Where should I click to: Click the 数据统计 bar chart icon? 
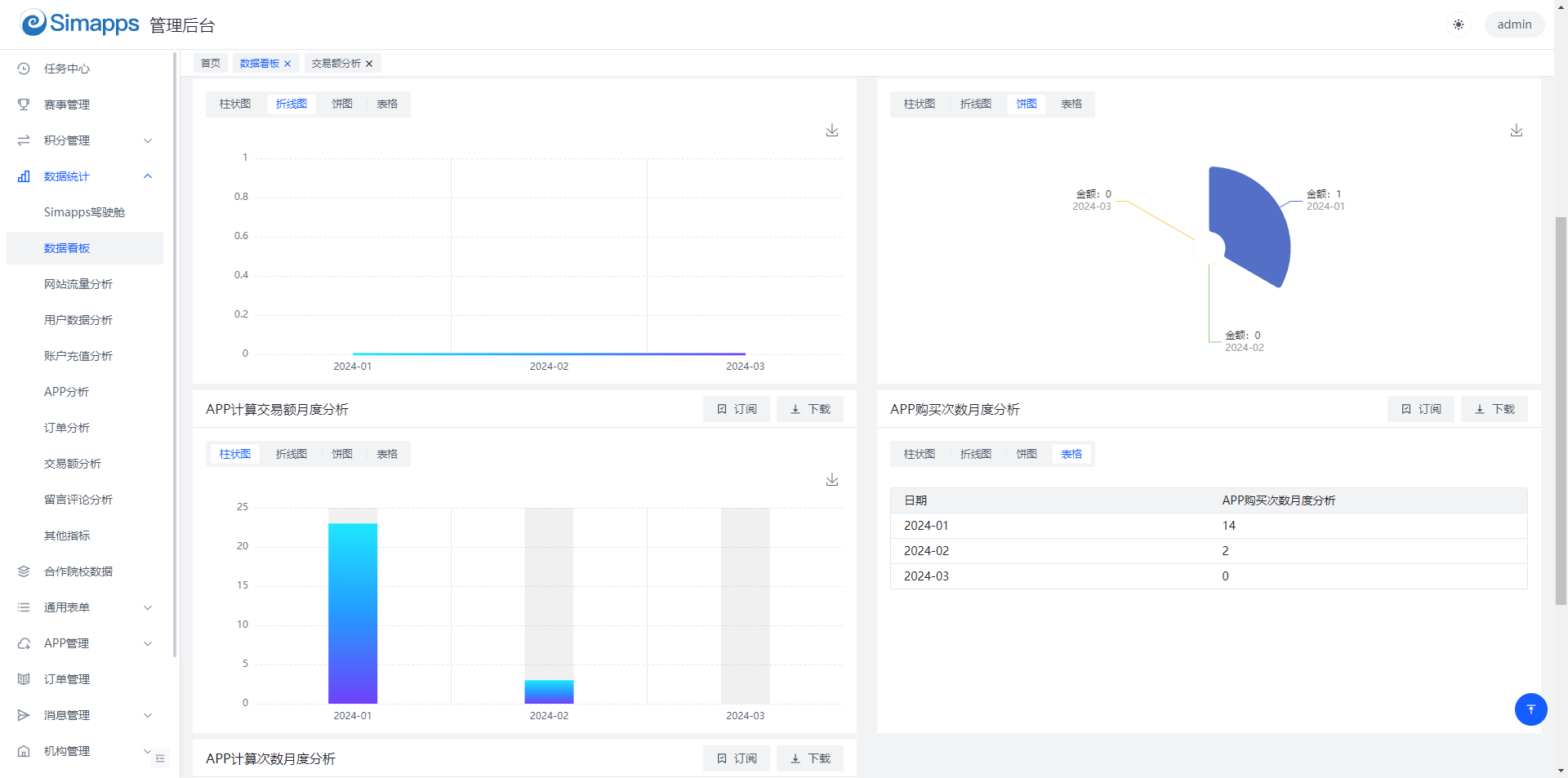click(x=24, y=176)
